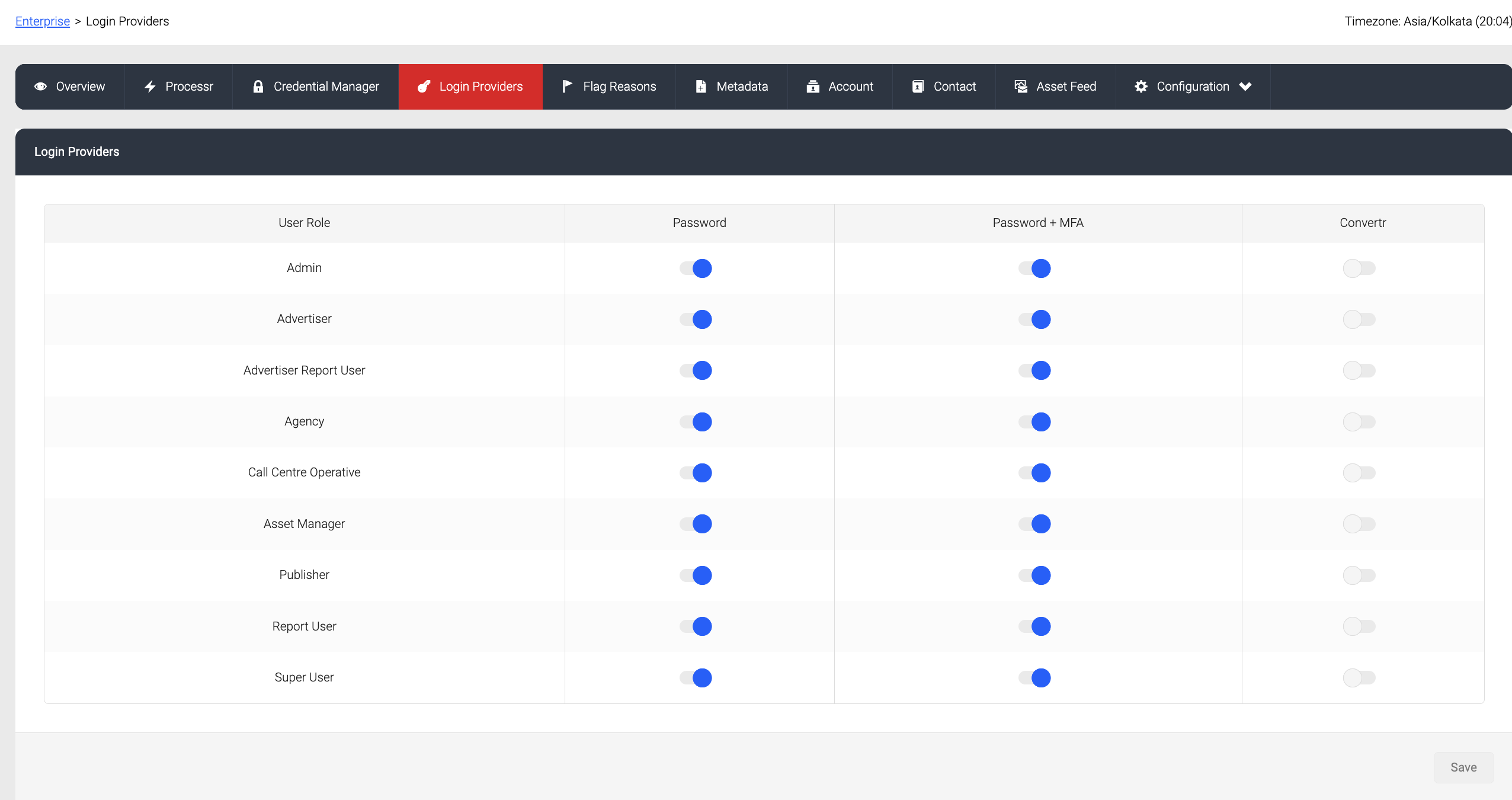Click the Save button
Screen dimensions: 1512x800
point(1463,767)
